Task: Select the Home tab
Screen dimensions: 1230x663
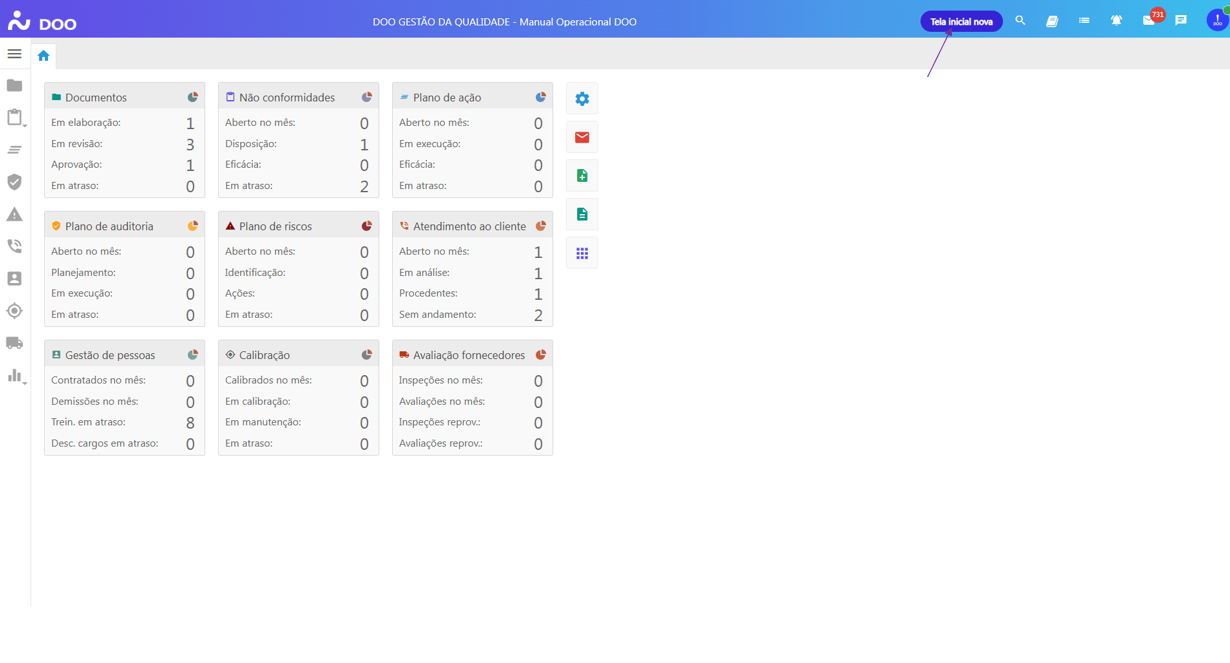Action: tap(43, 56)
